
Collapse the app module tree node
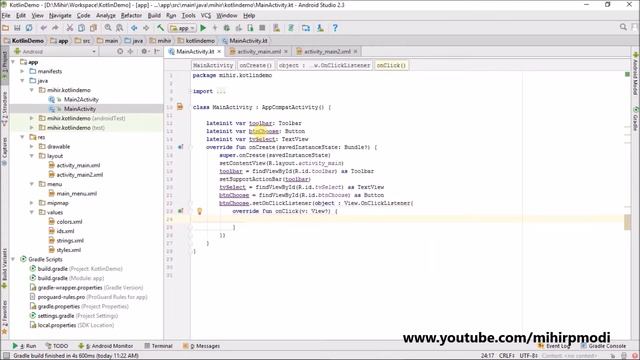pos(13,62)
